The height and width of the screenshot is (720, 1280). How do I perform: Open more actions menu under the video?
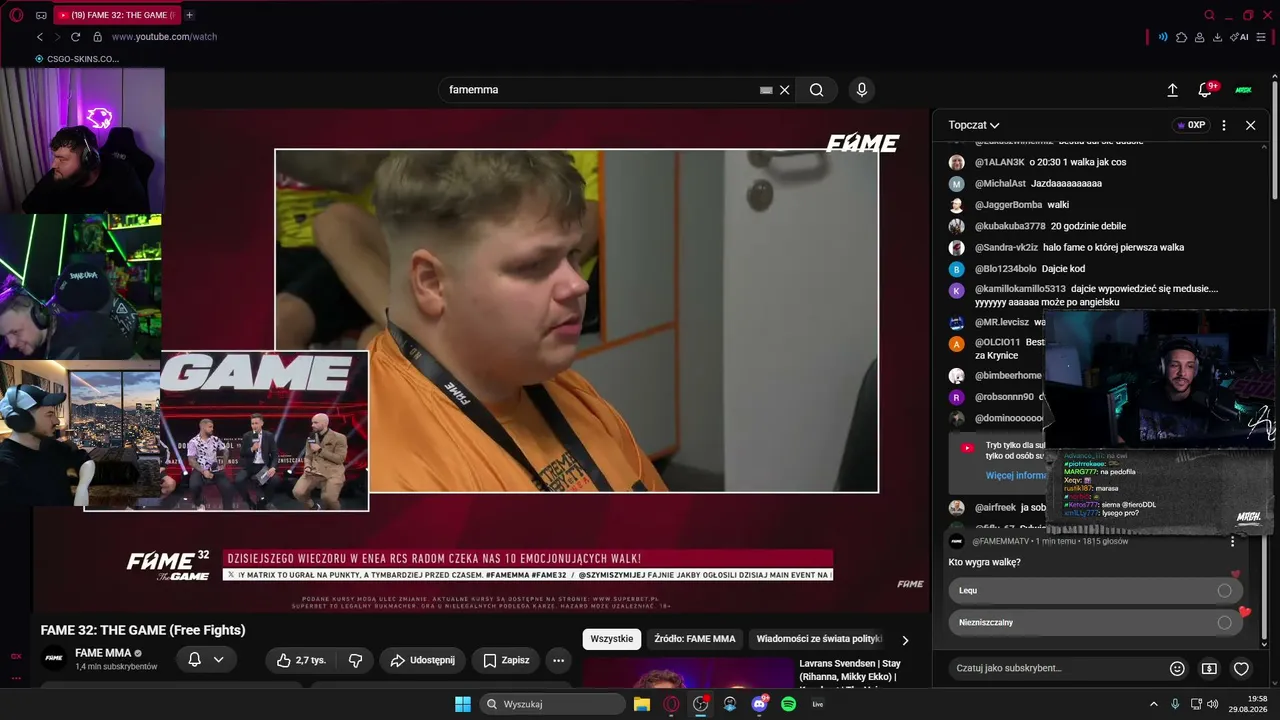coord(558,660)
